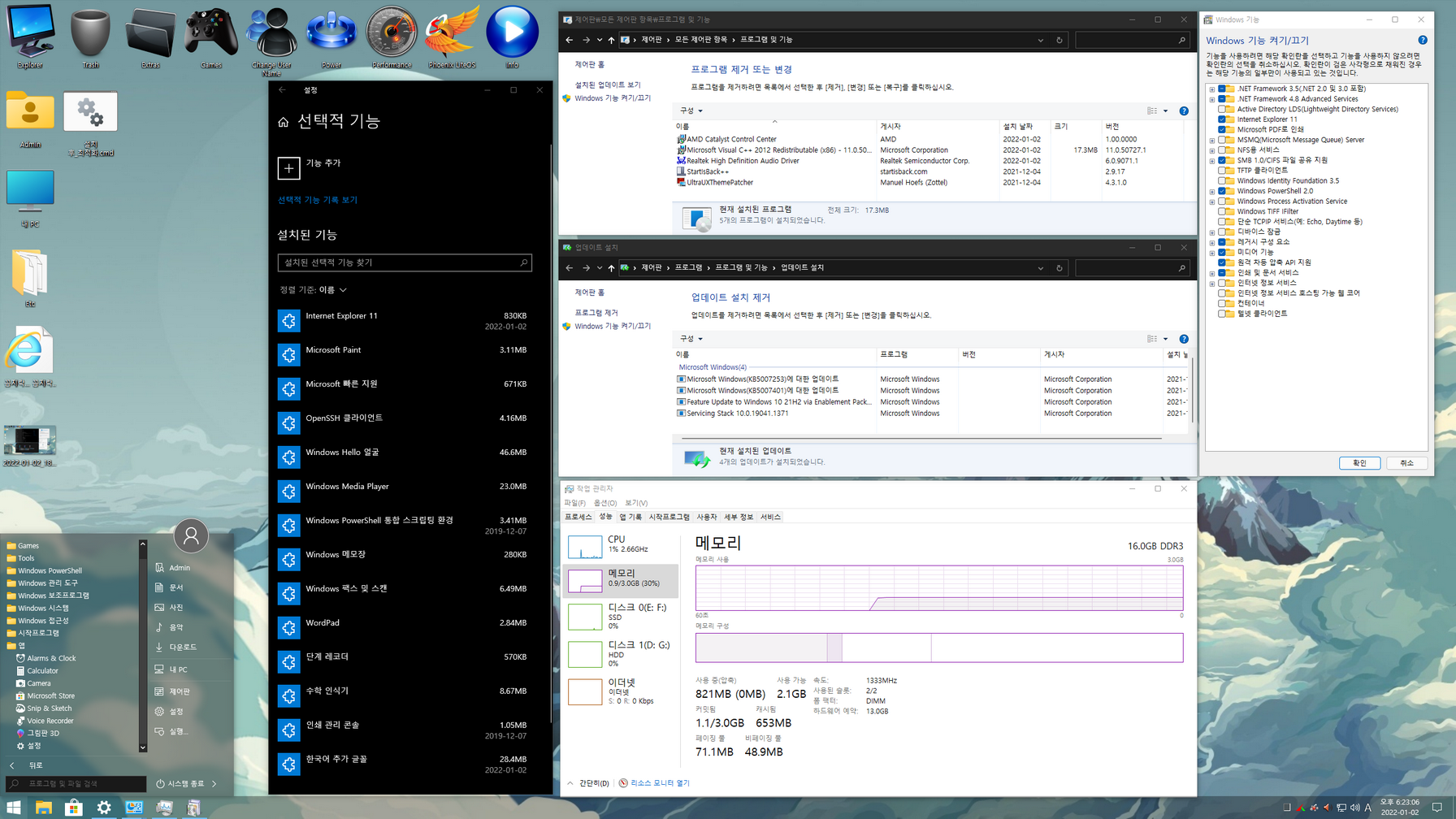The width and height of the screenshot is (1456, 819).
Task: Switch to 시작프로그램 tab in Task Manager
Action: click(669, 517)
